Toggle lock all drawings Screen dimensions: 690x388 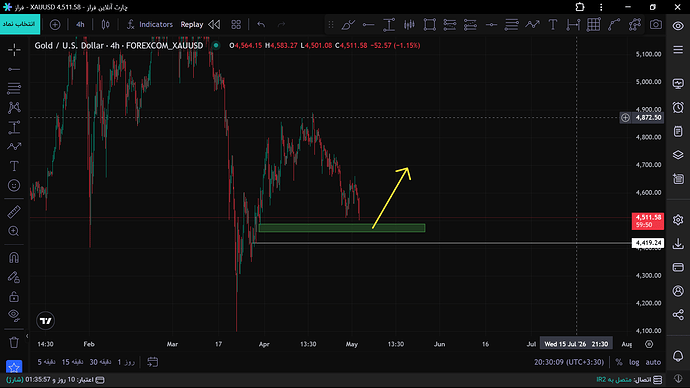(x=14, y=296)
